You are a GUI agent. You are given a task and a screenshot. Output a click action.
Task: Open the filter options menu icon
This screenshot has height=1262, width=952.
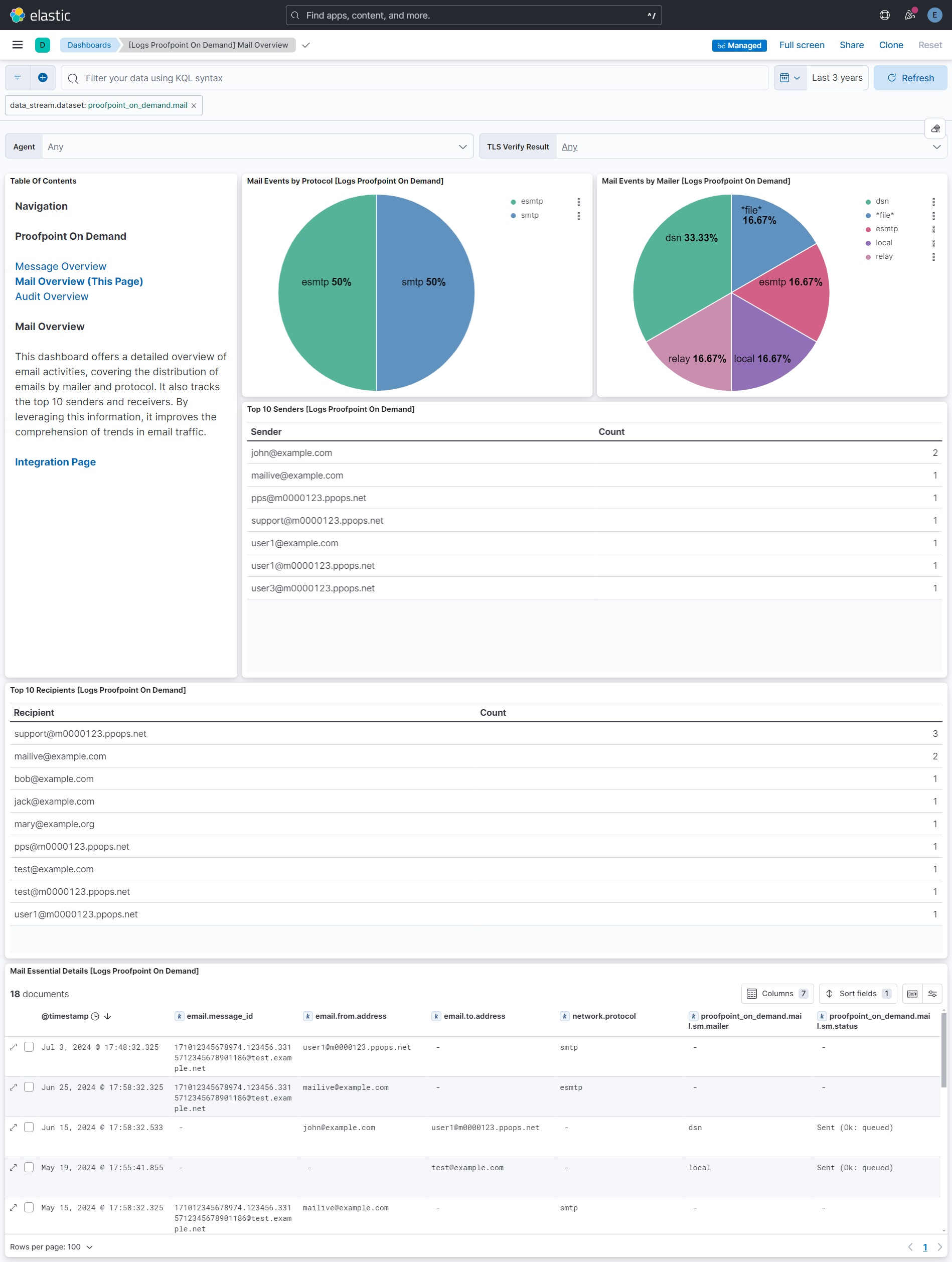[18, 78]
